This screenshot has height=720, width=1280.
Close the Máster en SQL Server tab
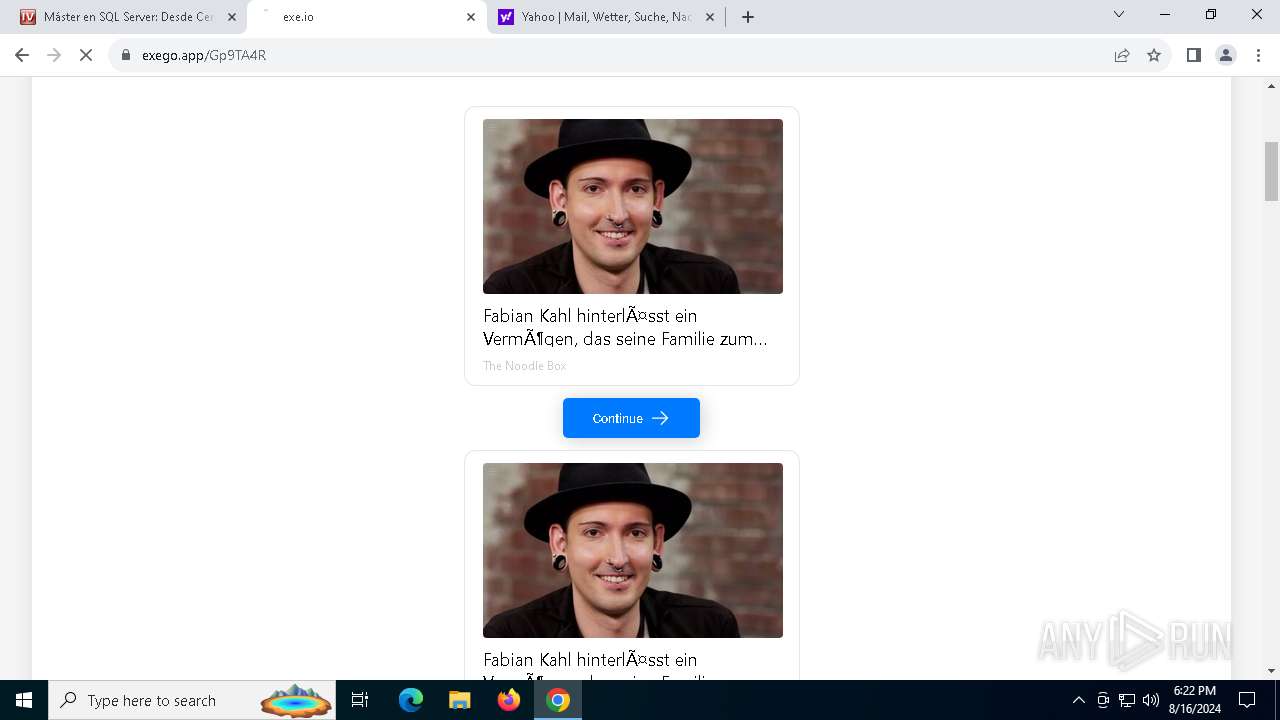pos(232,17)
